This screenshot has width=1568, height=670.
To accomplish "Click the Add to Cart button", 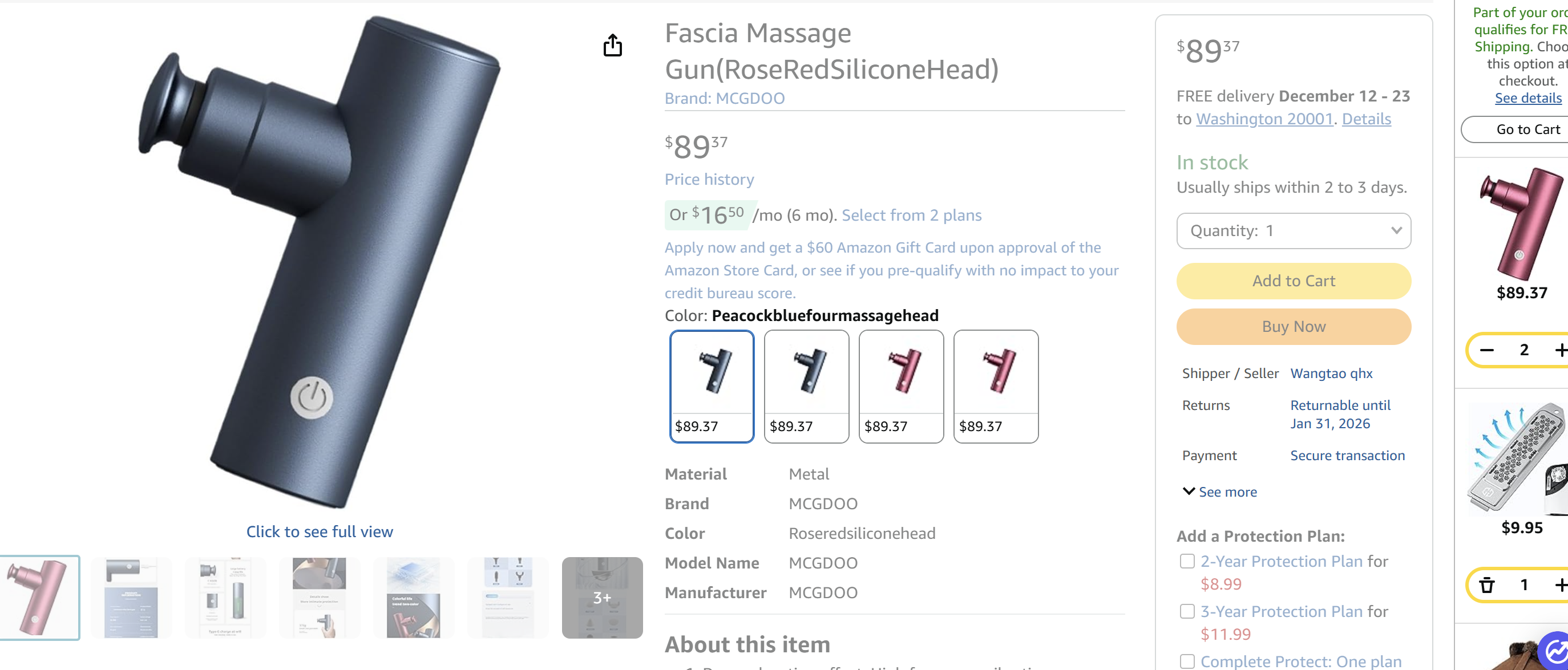I will point(1294,281).
